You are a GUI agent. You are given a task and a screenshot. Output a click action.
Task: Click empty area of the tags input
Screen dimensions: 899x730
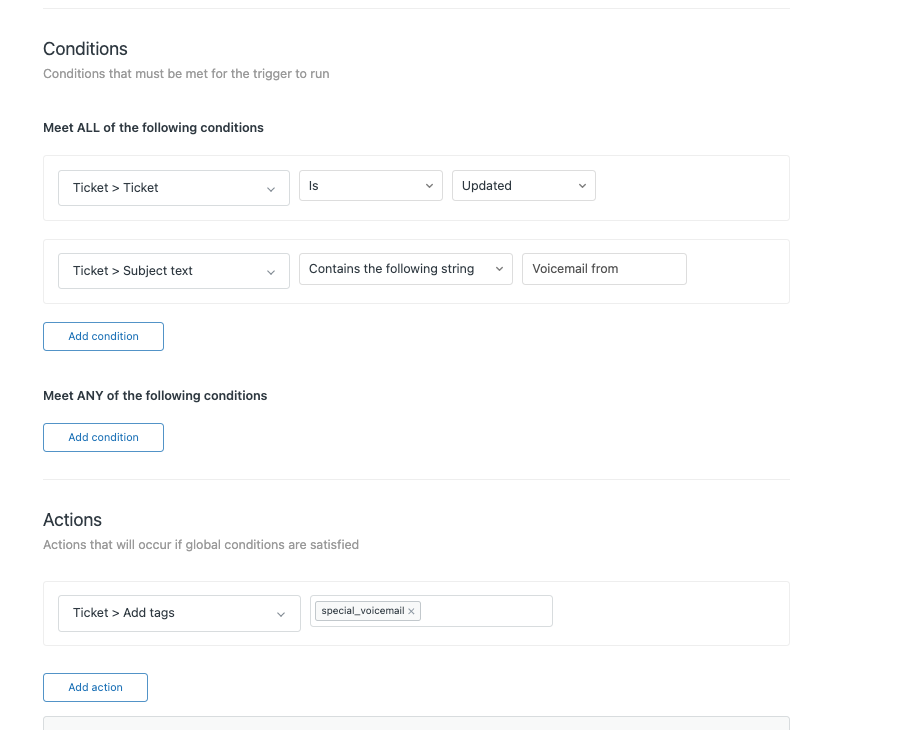(x=486, y=611)
